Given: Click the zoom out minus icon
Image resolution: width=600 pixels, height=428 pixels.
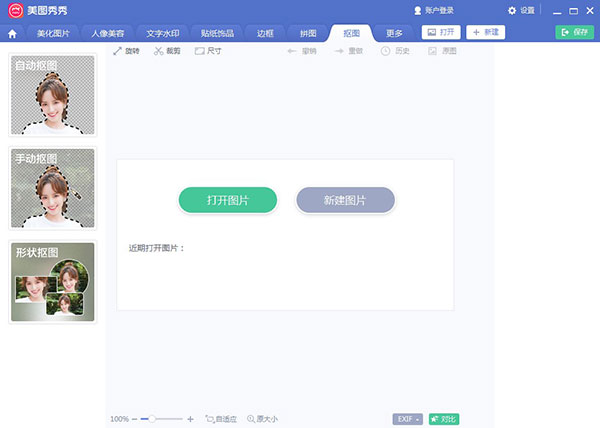Looking at the screenshot, I should [x=134, y=419].
